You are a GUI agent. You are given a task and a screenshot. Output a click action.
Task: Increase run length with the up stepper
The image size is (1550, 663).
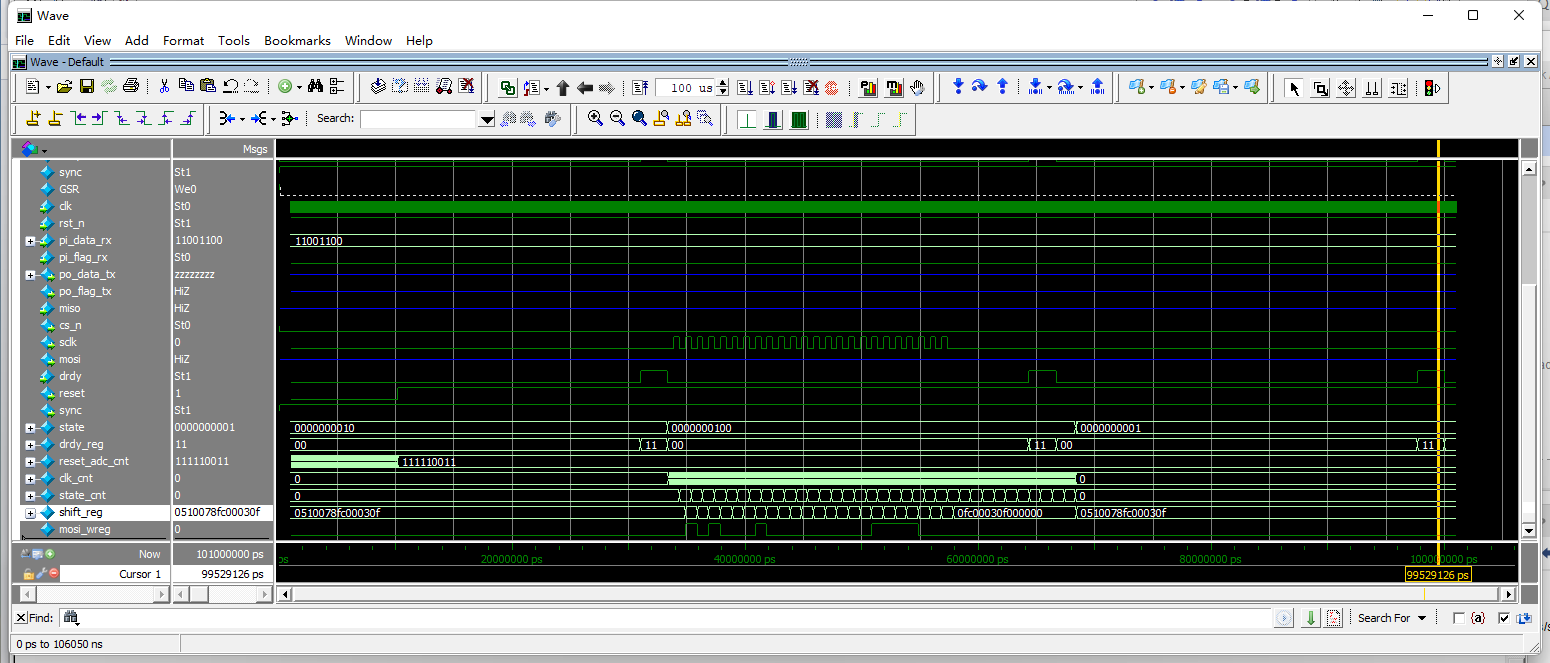tap(723, 83)
